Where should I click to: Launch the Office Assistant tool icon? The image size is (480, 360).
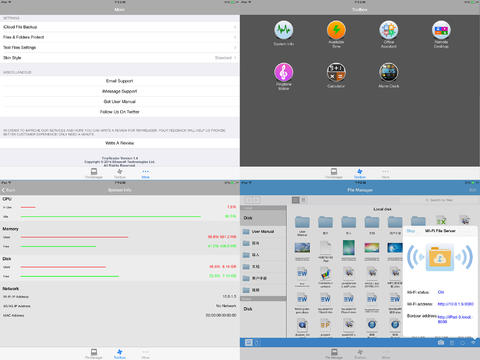coord(389,30)
